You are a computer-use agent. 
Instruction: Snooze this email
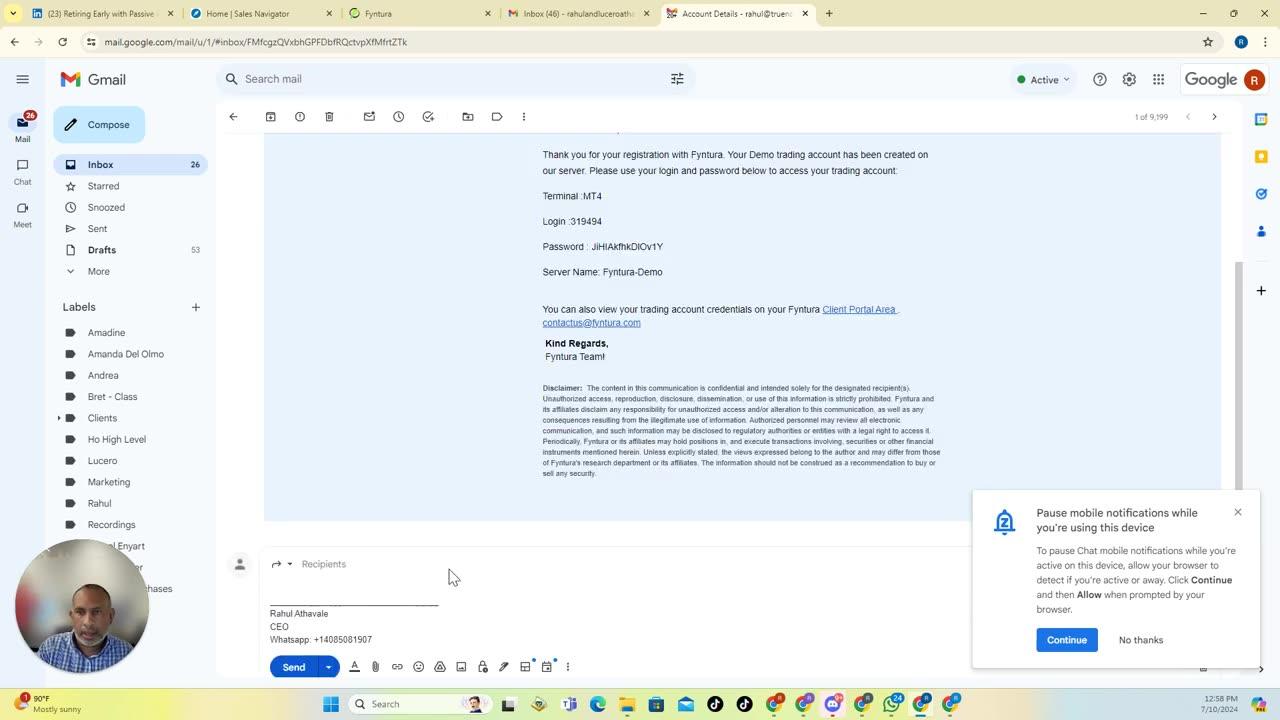398,117
